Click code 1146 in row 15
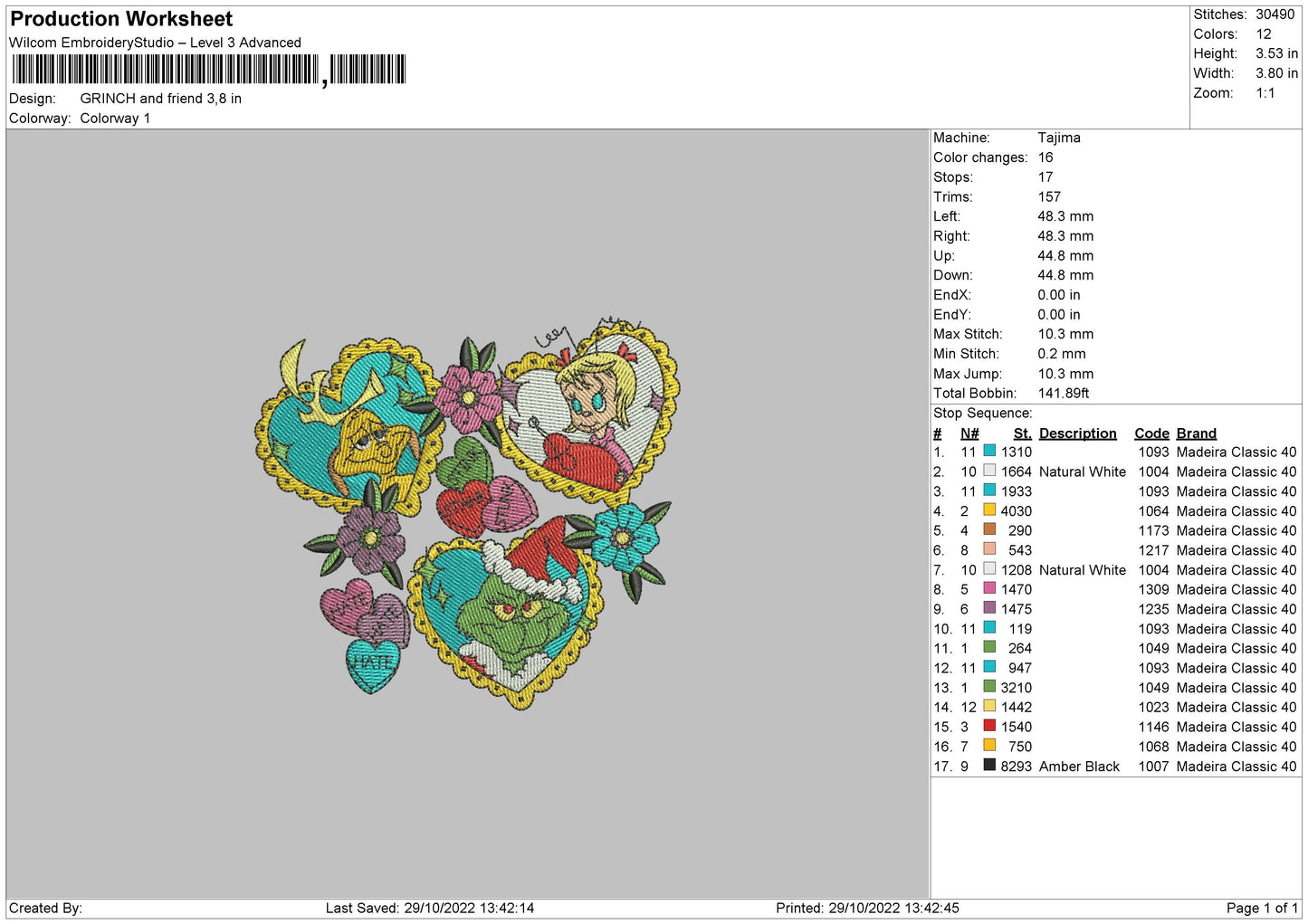Viewport: 1308px width, 924px height. point(1153,727)
